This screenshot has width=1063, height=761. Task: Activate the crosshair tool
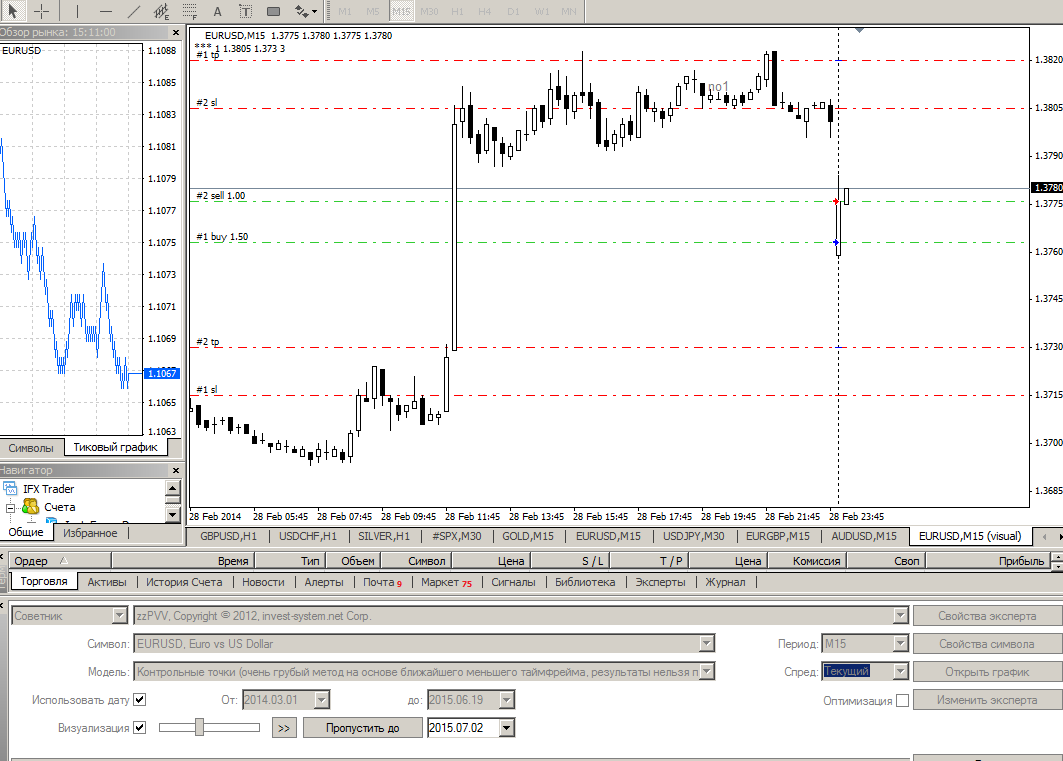click(41, 11)
